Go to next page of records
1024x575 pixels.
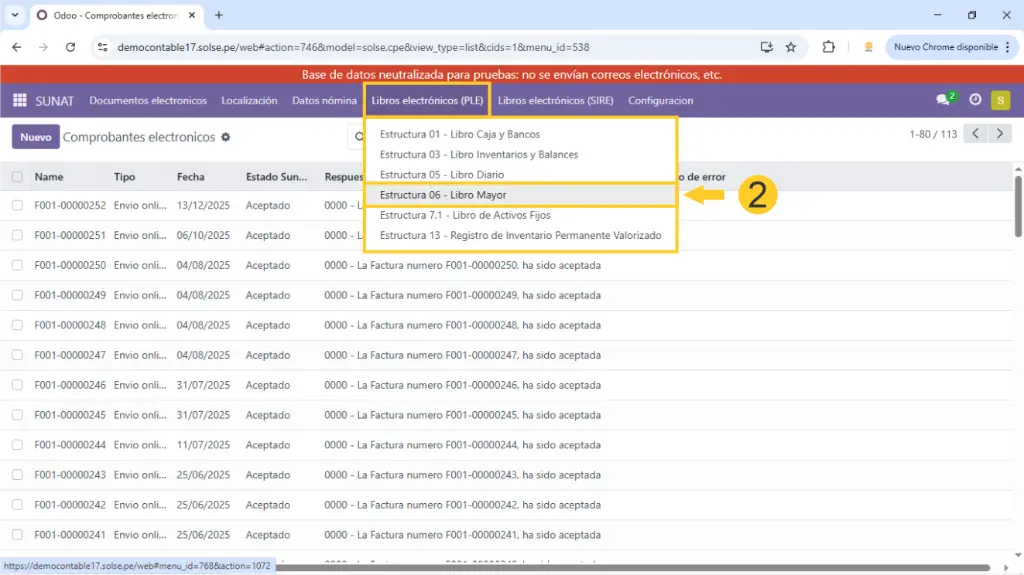999,134
